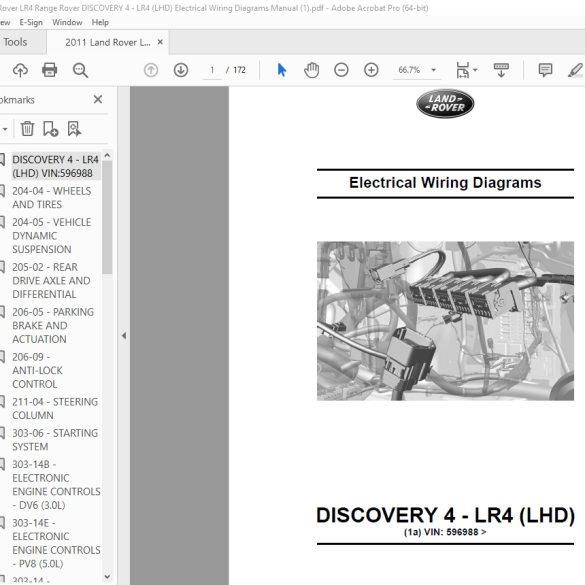Click the wiring harness illustration on page
Viewport: 585px width, 585px height.
click(x=445, y=321)
